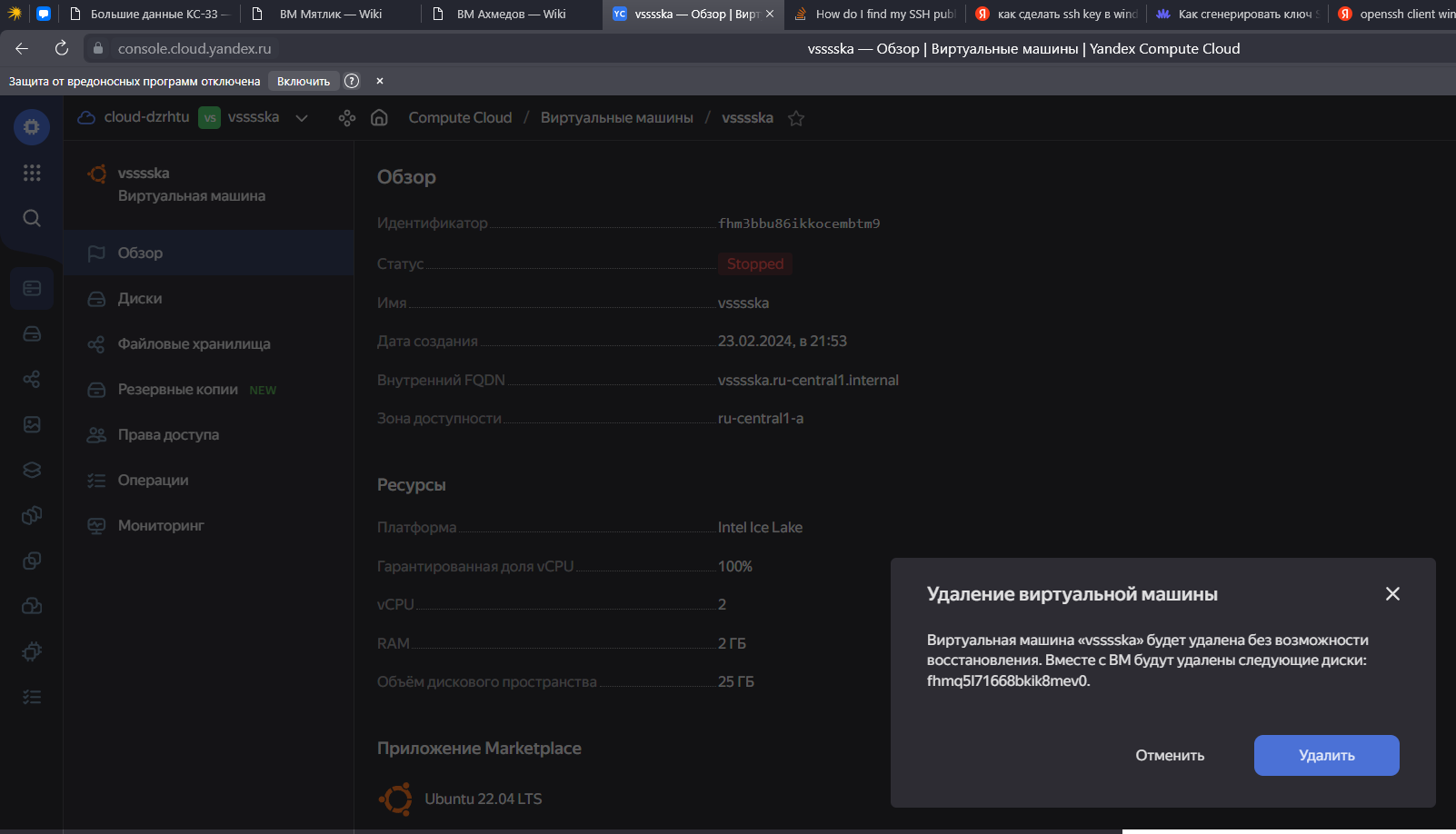Open the all services grid icon
Image resolution: width=1456 pixels, height=834 pixels.
pos(32,173)
